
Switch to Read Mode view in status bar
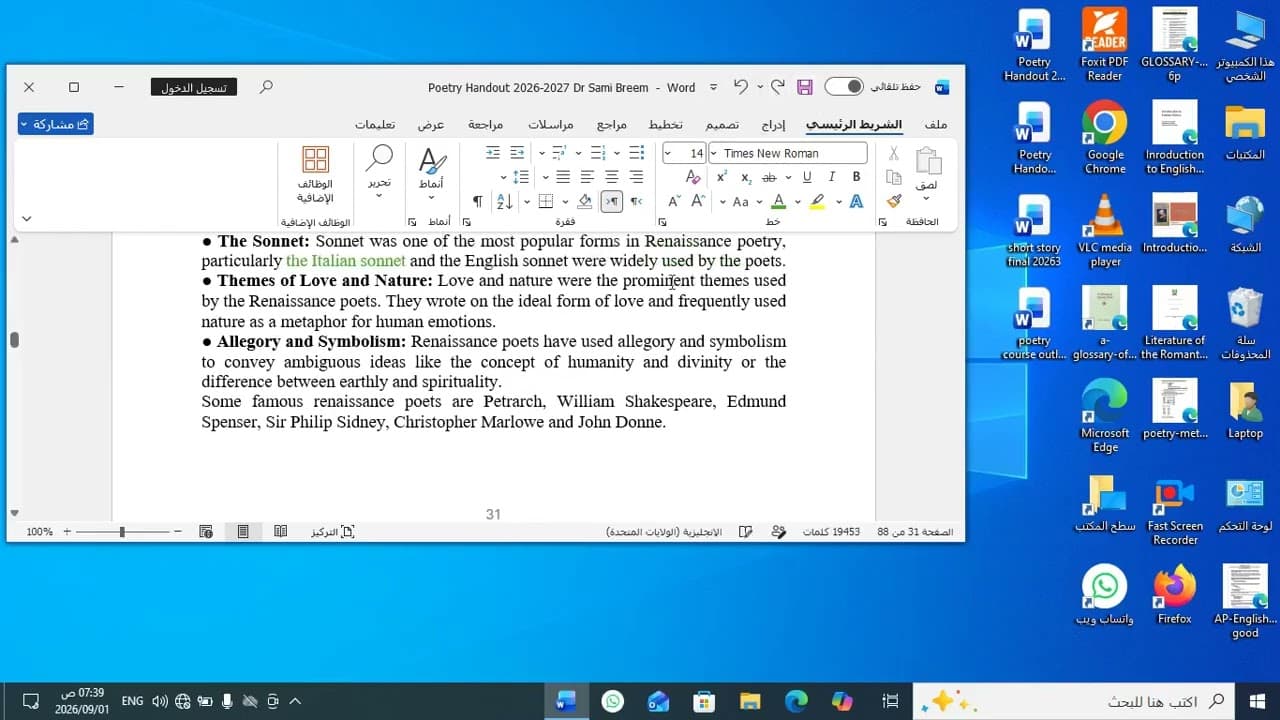(x=281, y=532)
